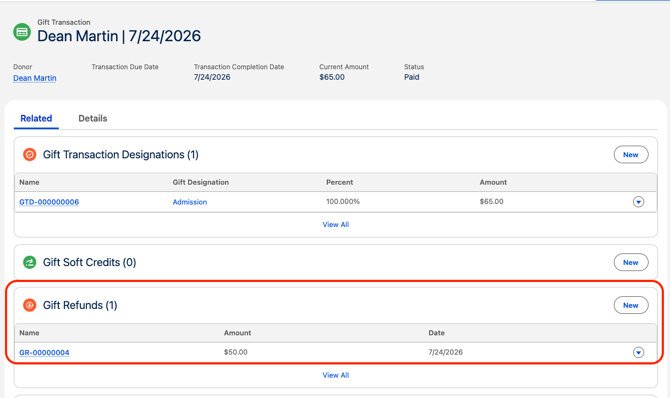
Task: Click the 100.000% percent cell
Action: [x=343, y=201]
